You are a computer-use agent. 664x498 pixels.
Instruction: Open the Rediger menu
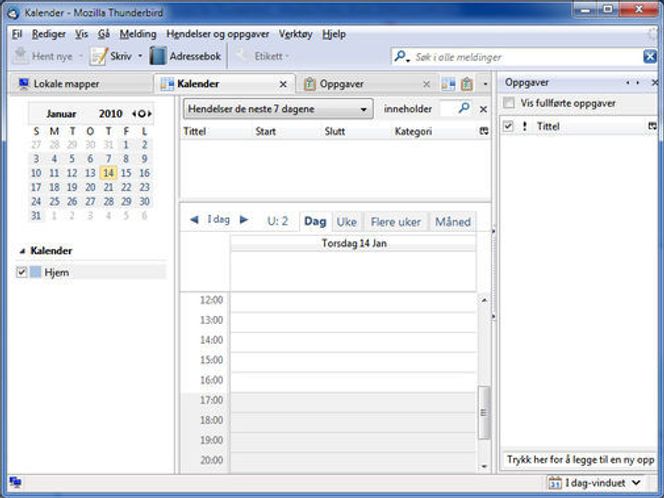click(x=49, y=34)
